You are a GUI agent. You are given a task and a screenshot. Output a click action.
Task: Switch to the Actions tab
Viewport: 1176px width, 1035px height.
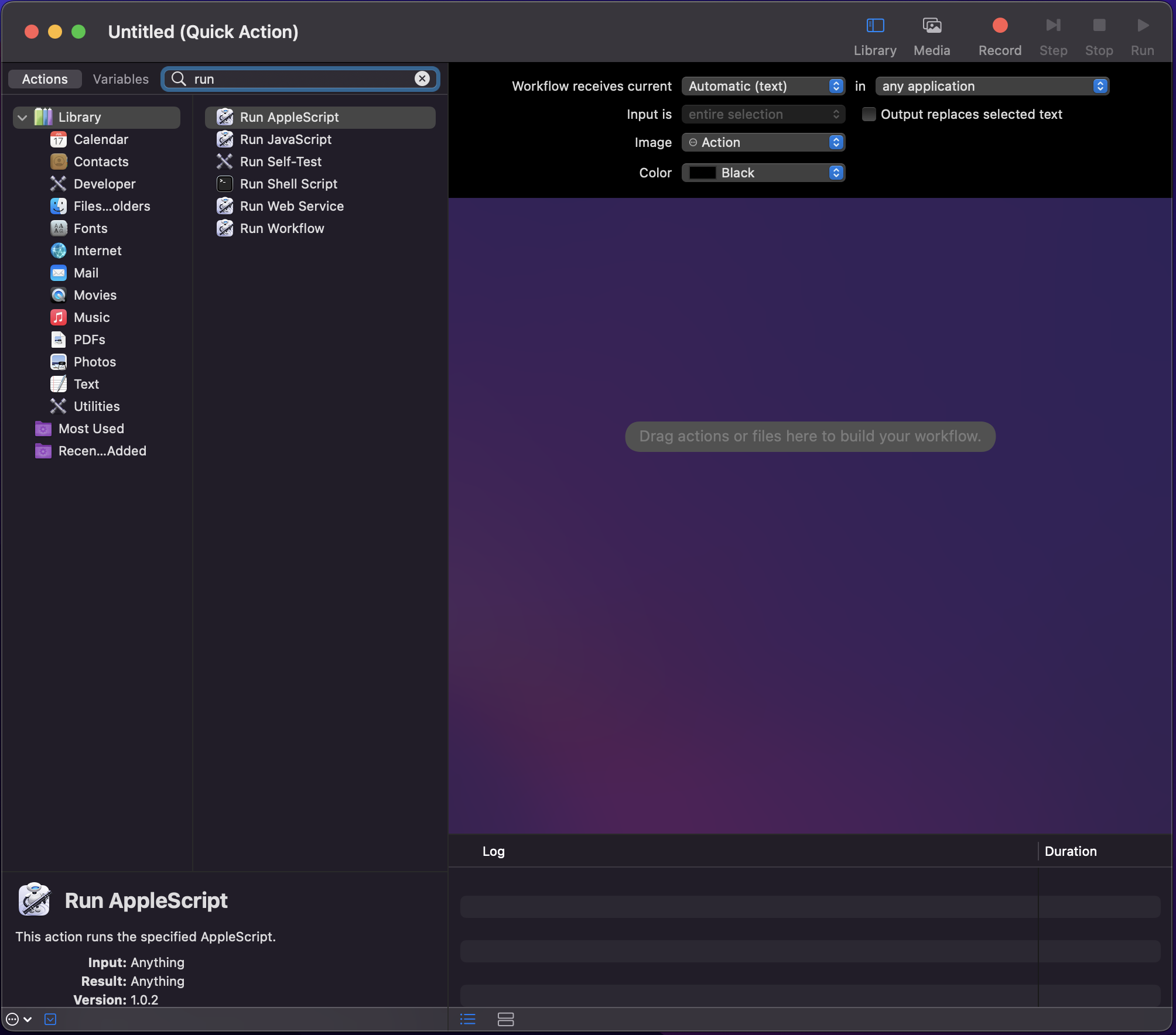pos(45,79)
